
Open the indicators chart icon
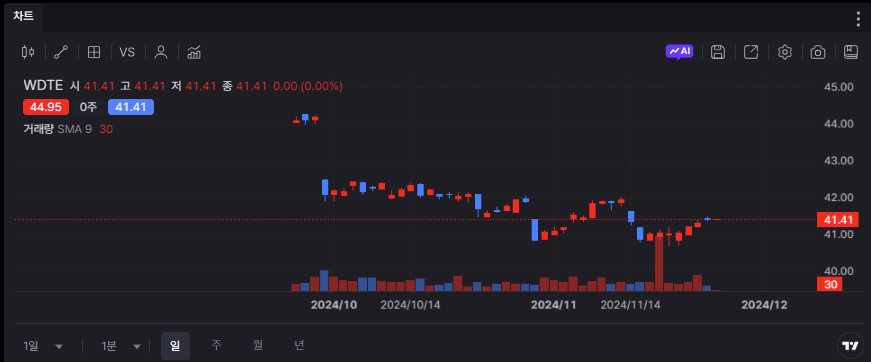click(x=194, y=52)
